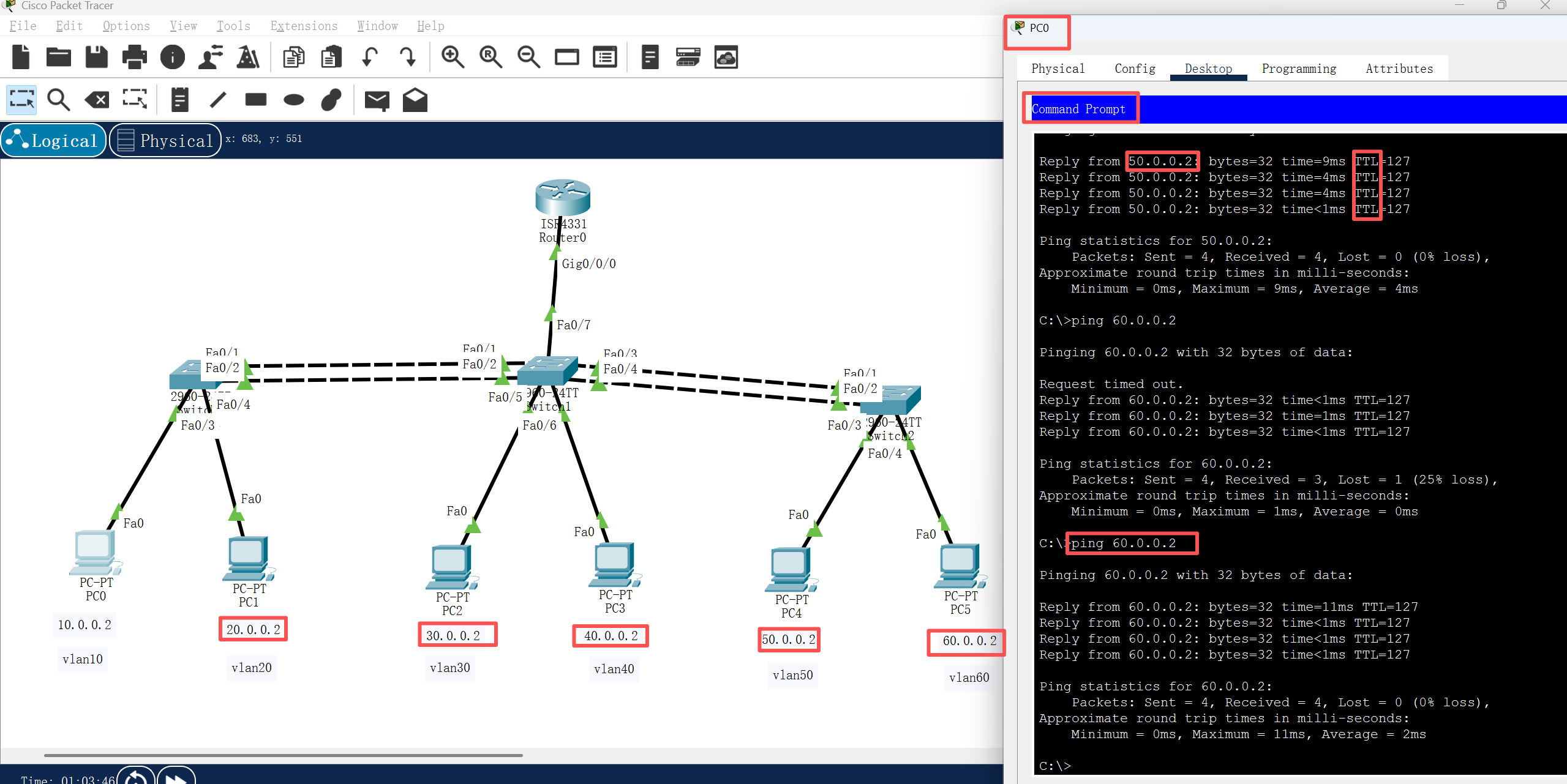Click the Print toolbar icon

pyautogui.click(x=134, y=58)
